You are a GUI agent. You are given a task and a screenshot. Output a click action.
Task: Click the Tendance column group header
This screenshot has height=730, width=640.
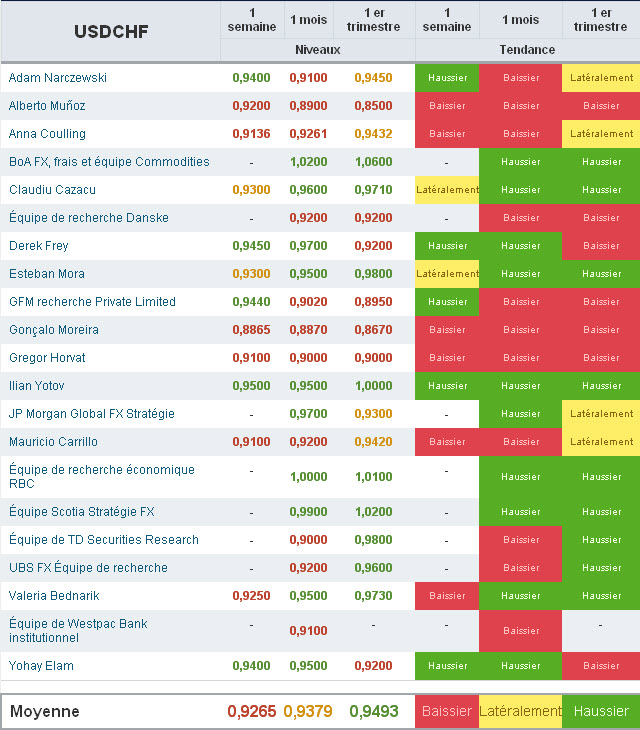[x=527, y=49]
